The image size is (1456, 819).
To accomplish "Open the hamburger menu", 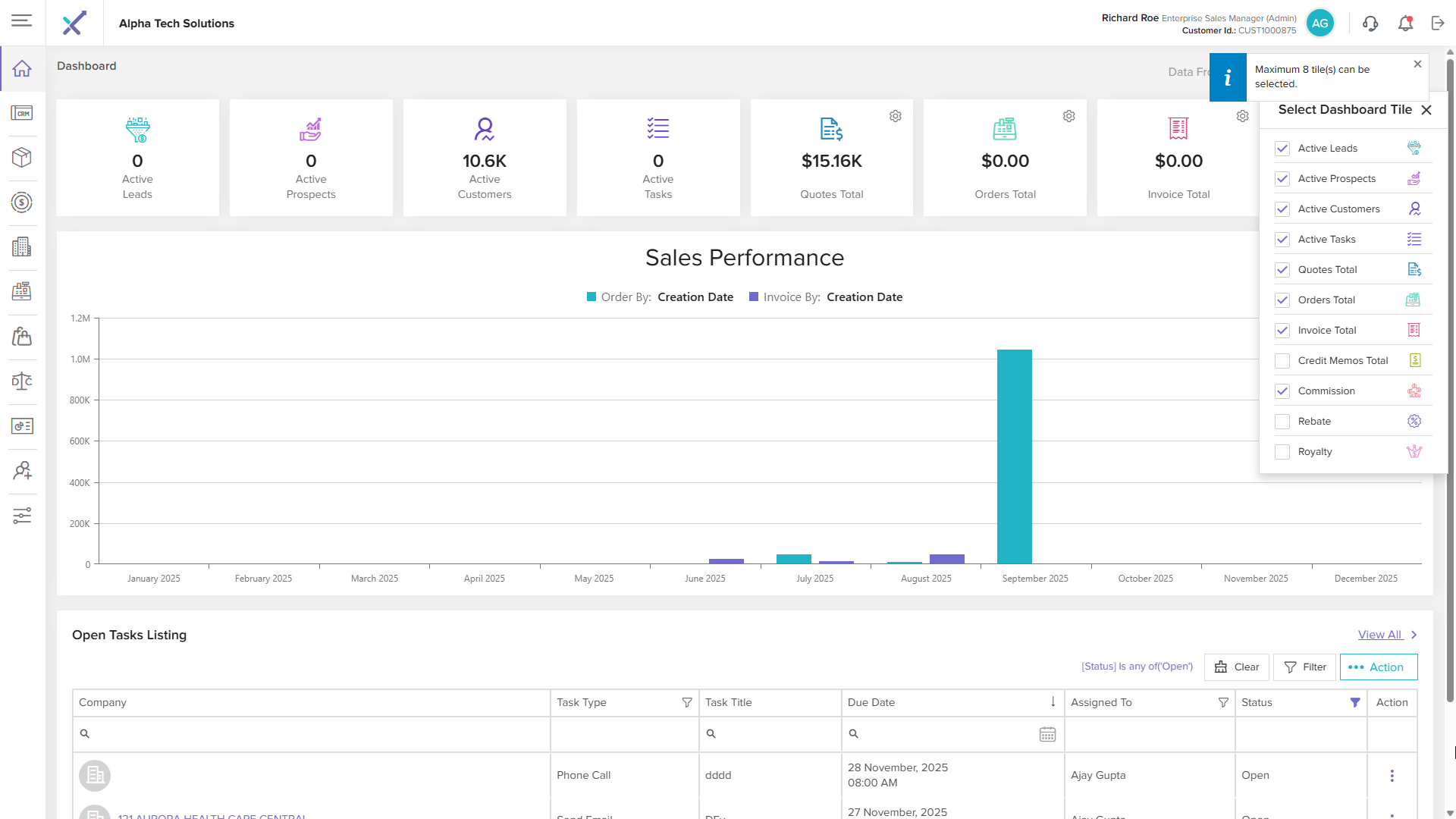I will pyautogui.click(x=22, y=20).
